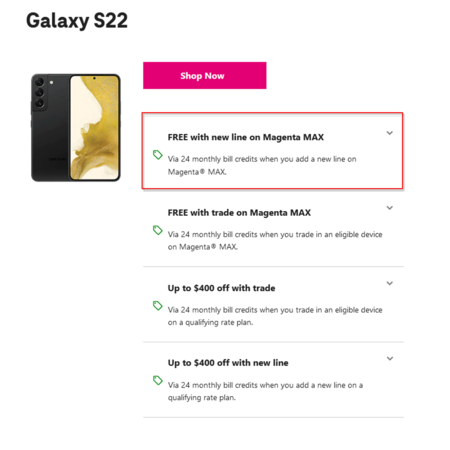Expand the FREE with new line on Magenta MAX chevron

389,133
